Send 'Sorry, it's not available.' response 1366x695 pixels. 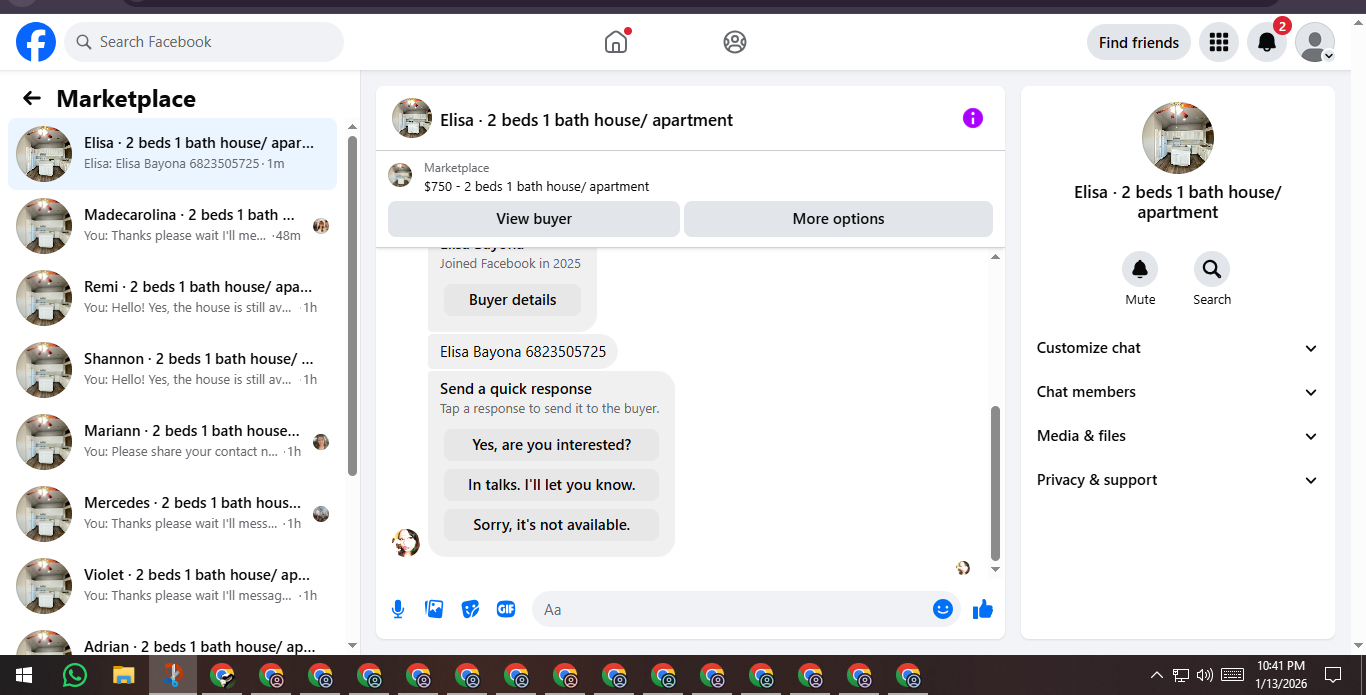551,525
